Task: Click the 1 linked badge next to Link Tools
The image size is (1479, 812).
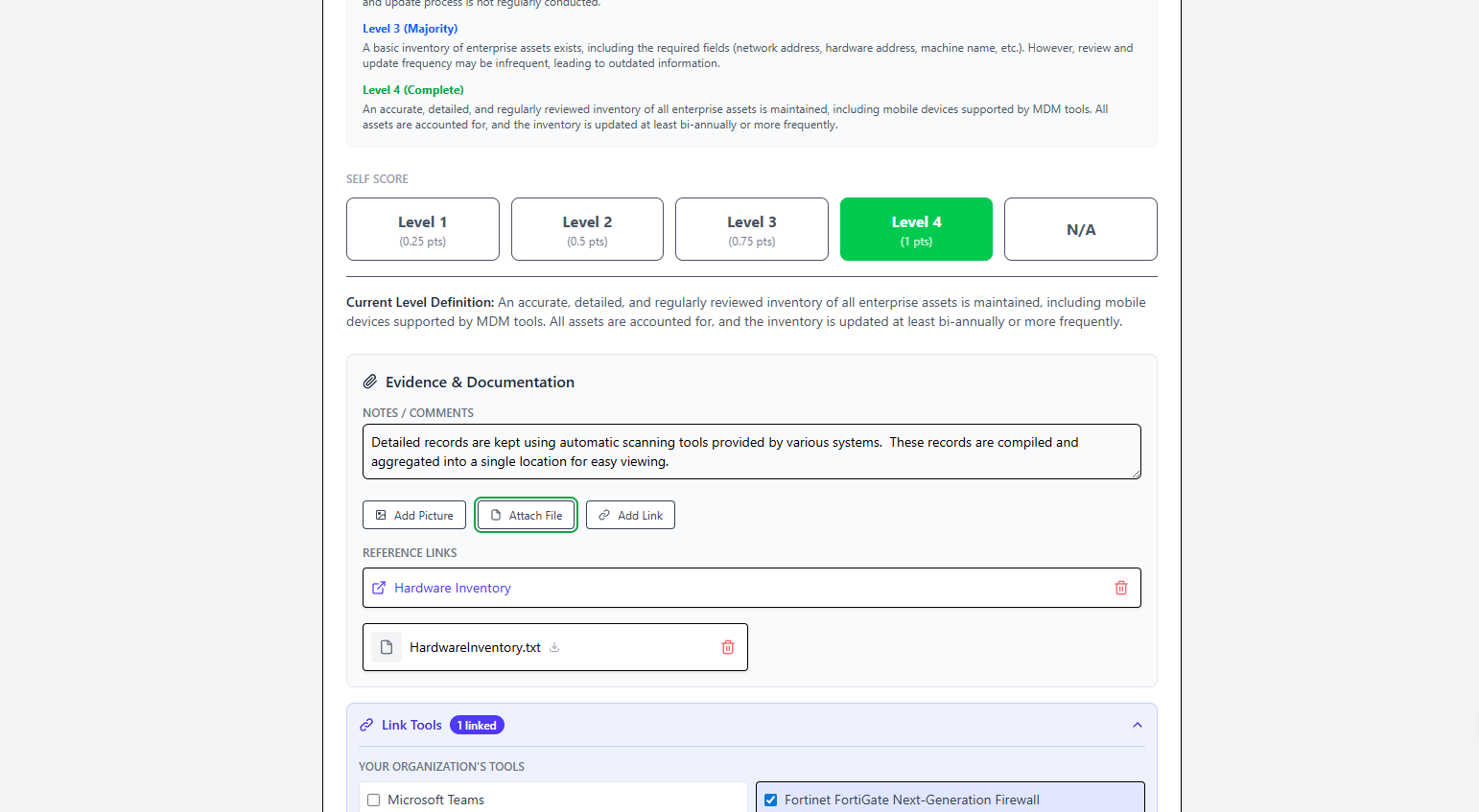Action: (477, 725)
